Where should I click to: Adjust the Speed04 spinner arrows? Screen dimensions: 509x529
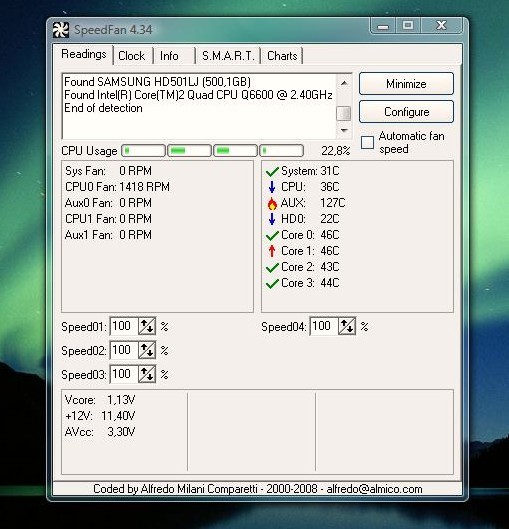coord(347,326)
